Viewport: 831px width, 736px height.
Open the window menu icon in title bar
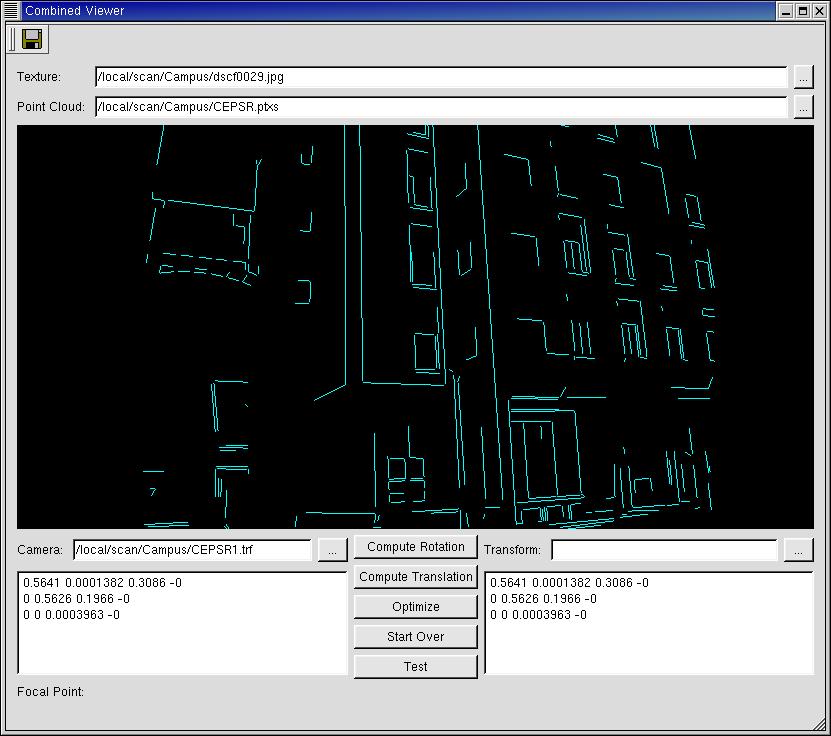[x=11, y=10]
